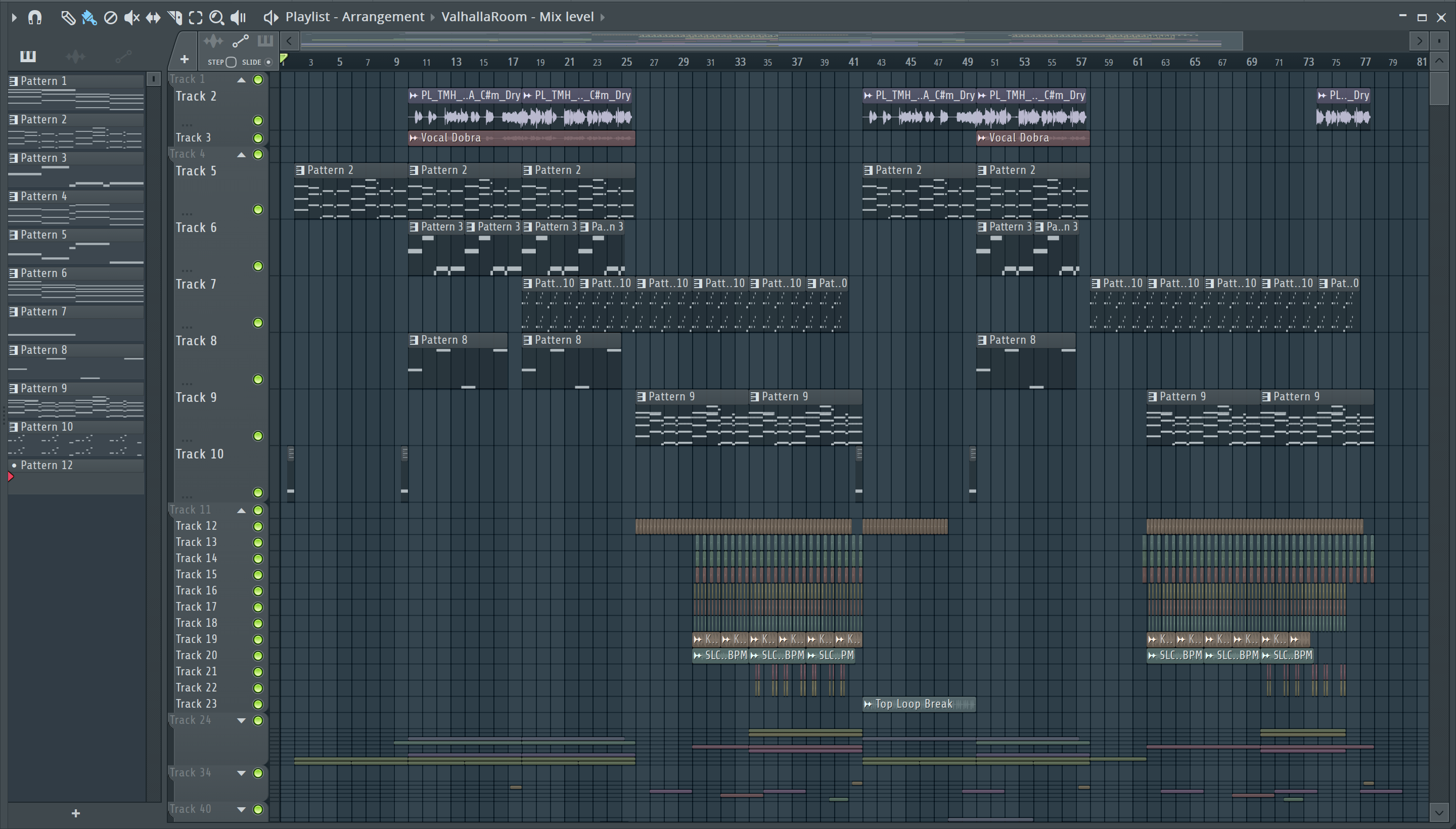Screen dimensions: 1456x829
Task: Collapse the Track 11 group arrow
Action: tap(242, 510)
